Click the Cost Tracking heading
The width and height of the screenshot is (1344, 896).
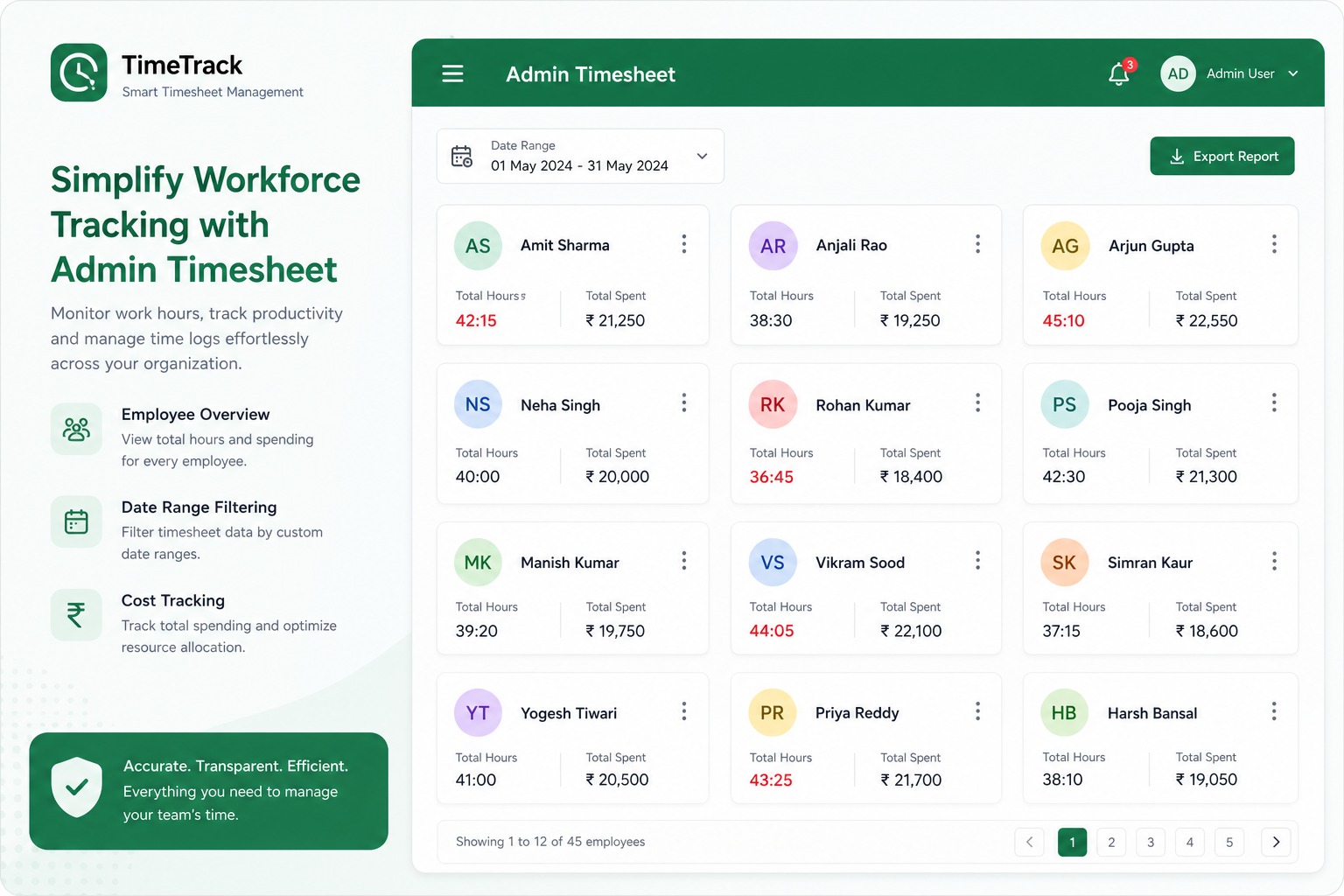point(173,600)
